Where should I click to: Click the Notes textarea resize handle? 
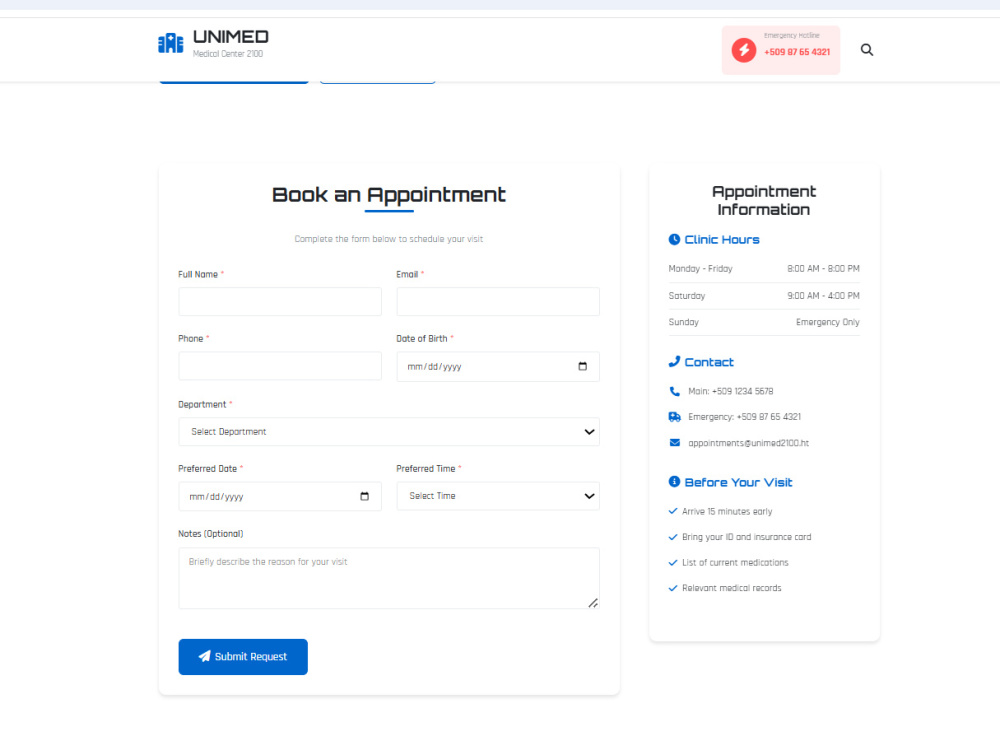[x=593, y=603]
